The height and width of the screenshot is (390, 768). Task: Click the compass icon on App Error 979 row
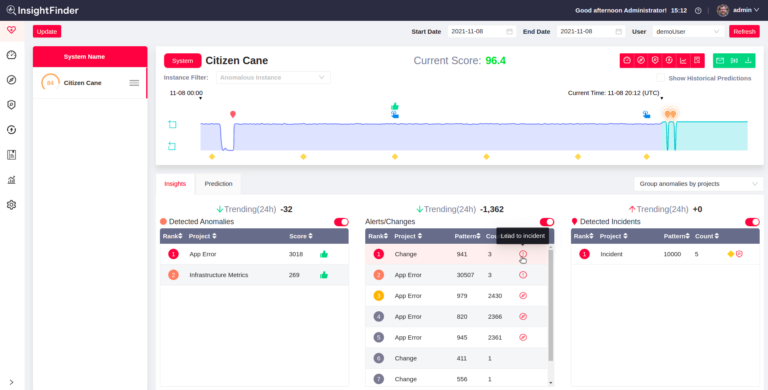tap(523, 296)
